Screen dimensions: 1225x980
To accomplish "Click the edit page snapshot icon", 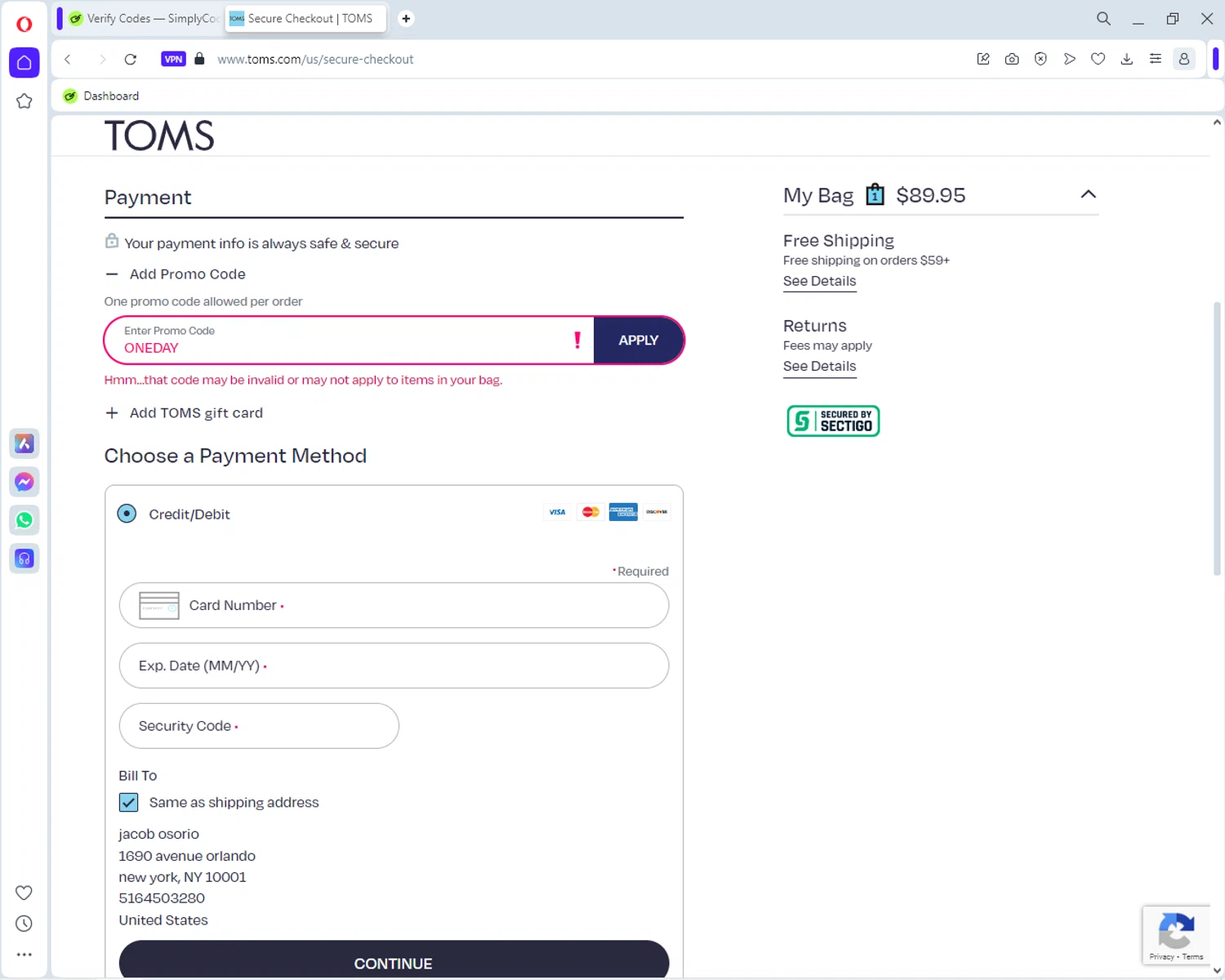I will [x=983, y=59].
